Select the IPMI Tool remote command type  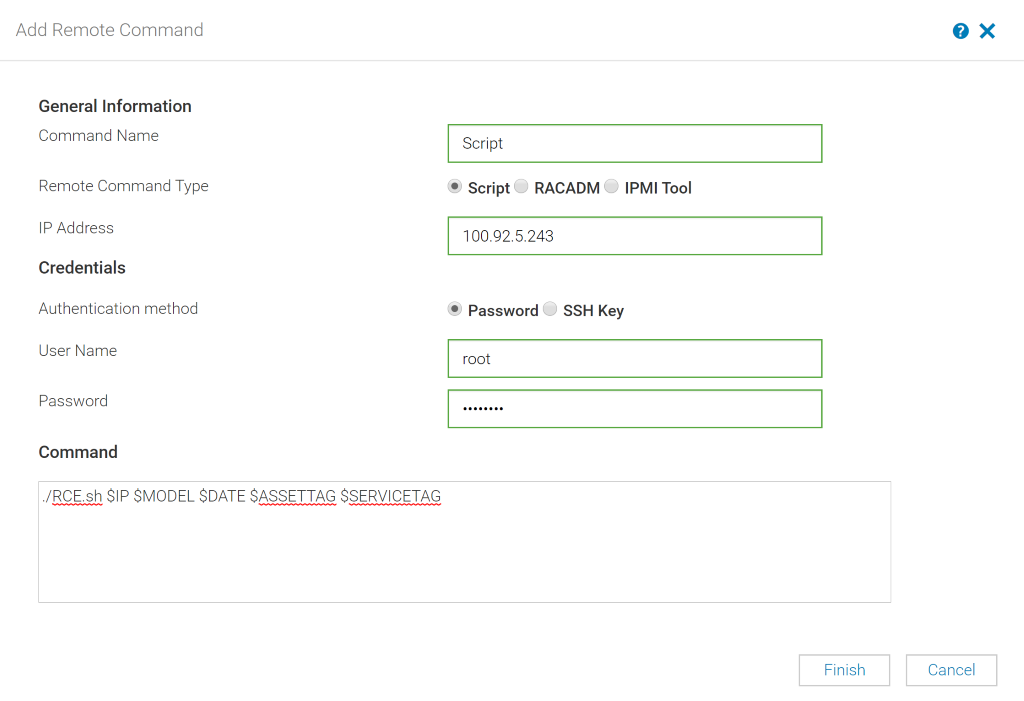(x=611, y=186)
